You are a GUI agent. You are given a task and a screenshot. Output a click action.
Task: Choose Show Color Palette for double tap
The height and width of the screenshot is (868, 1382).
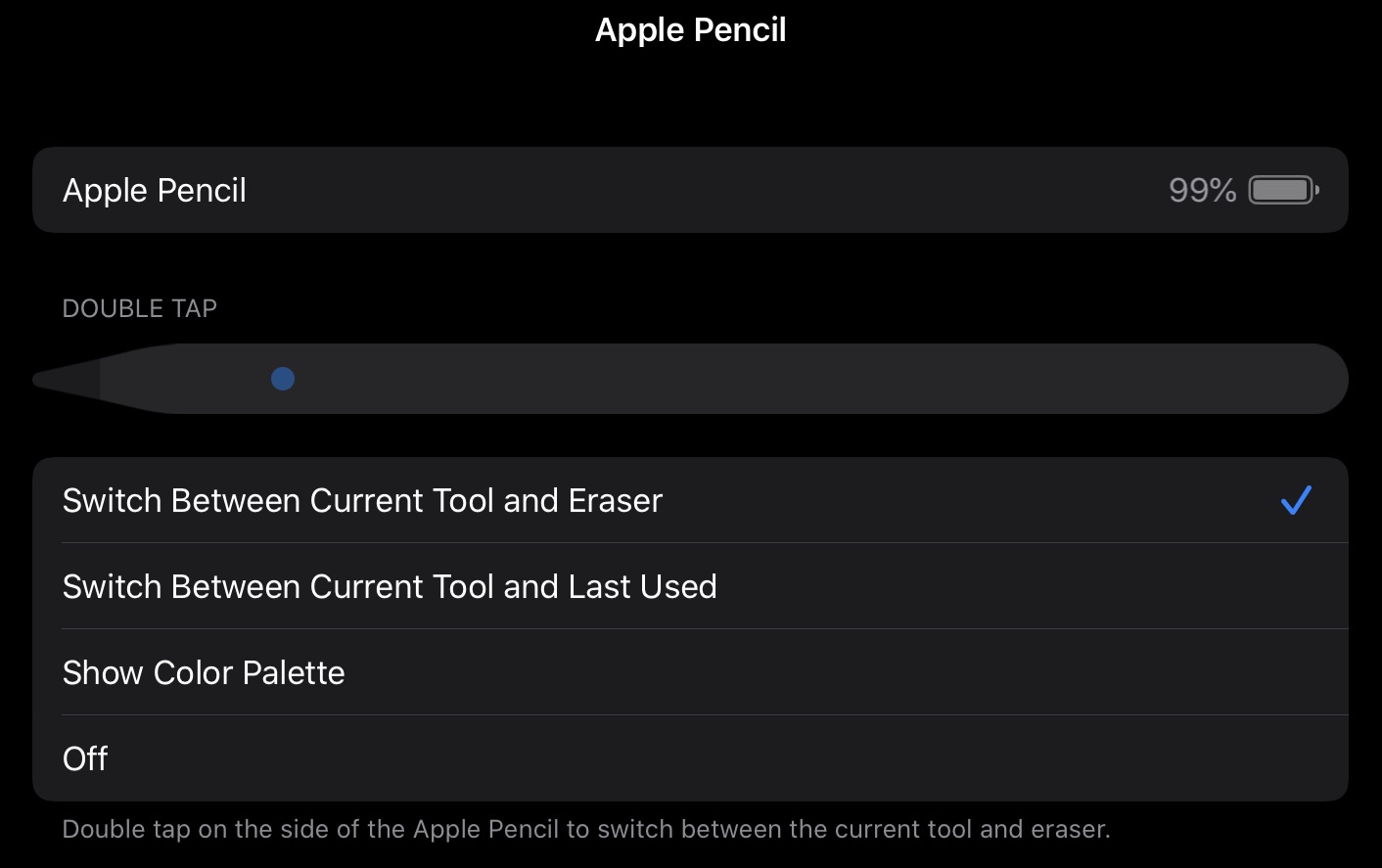click(x=204, y=673)
